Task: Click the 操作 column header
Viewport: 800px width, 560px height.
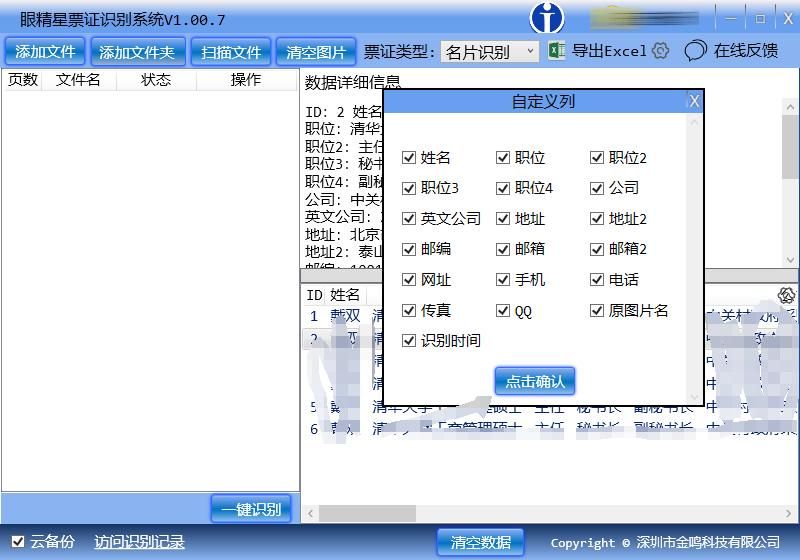Action: click(x=245, y=80)
